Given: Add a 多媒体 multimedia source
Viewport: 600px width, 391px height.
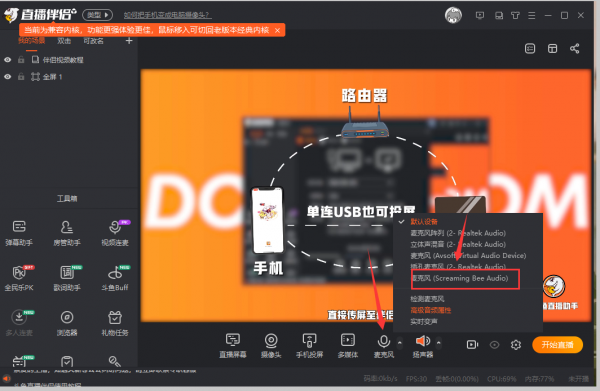Looking at the screenshot, I should click(x=348, y=345).
